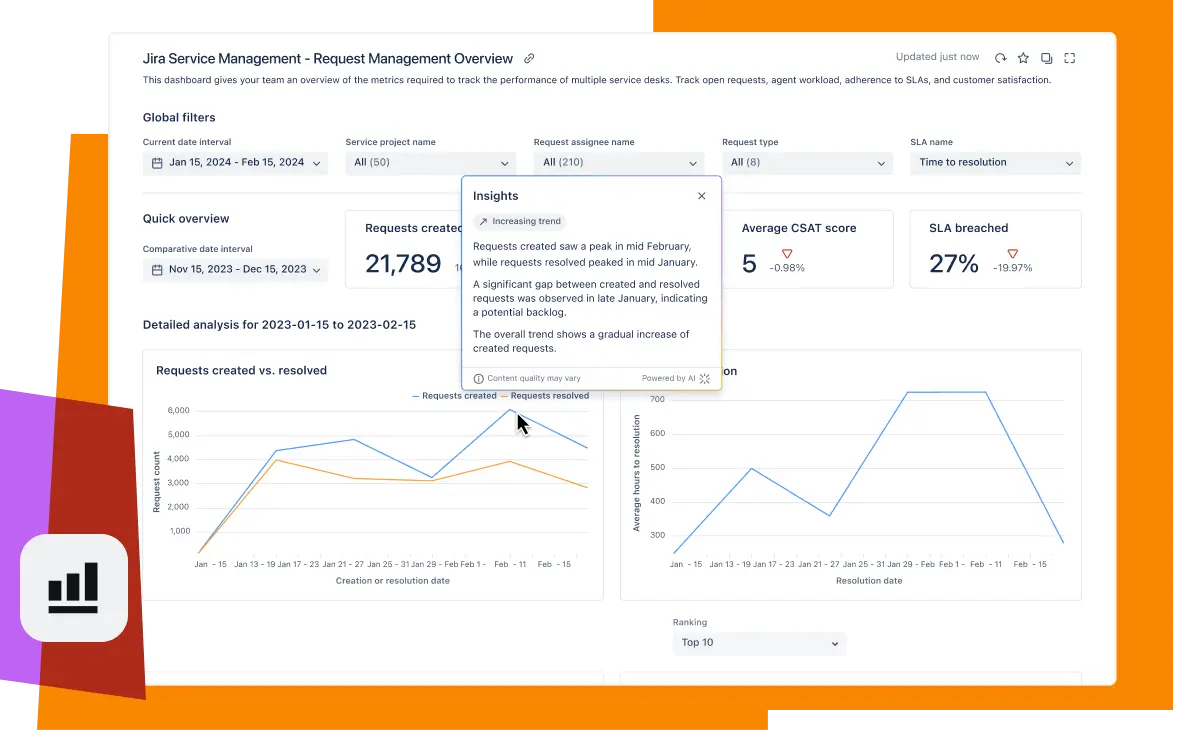The image size is (1202, 734).
Task: Open the Ranking Top 10 dropdown
Action: coord(759,643)
